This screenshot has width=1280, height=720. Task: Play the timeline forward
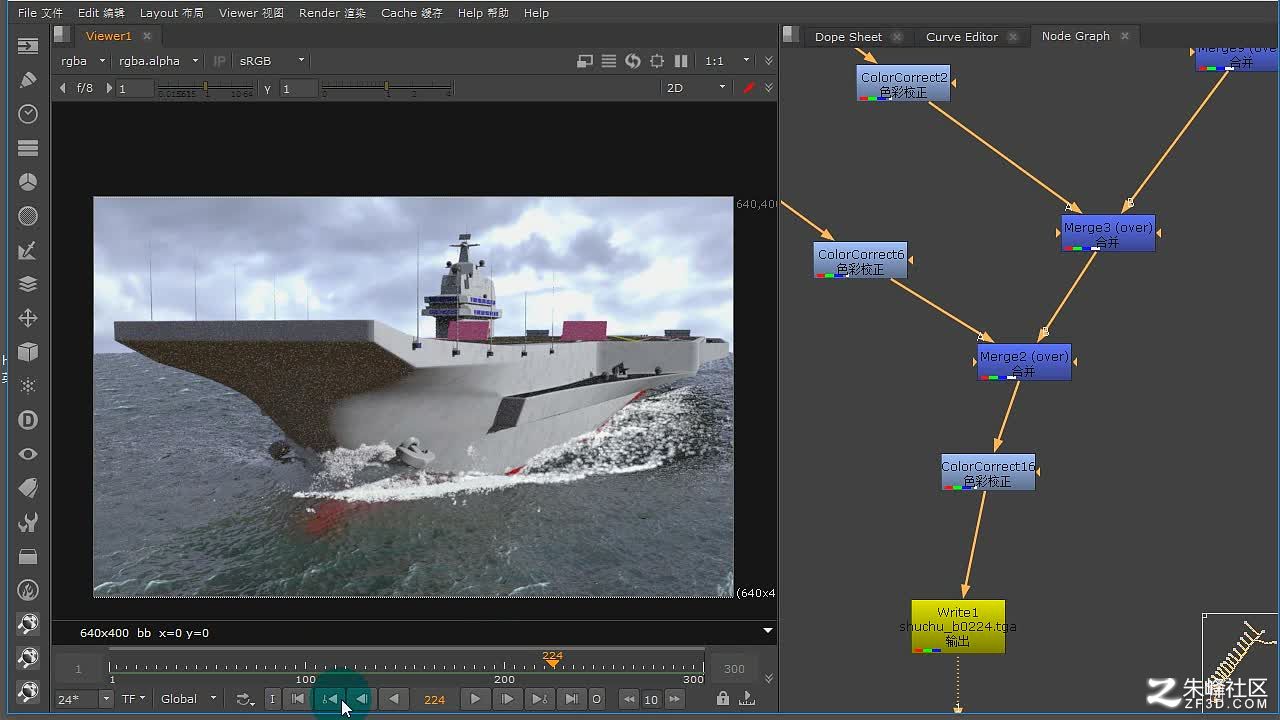(475, 699)
